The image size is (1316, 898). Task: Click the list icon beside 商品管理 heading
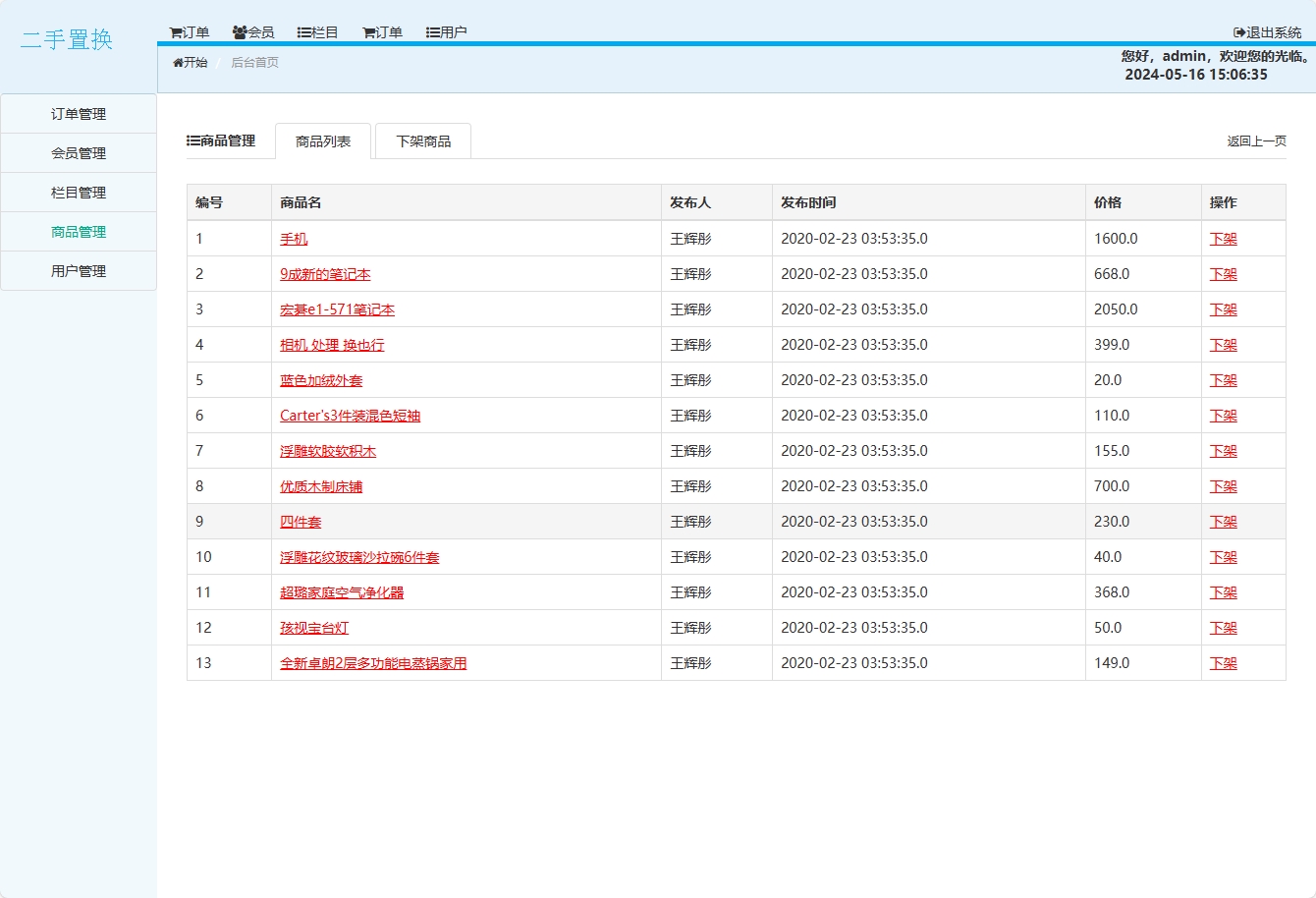point(193,141)
